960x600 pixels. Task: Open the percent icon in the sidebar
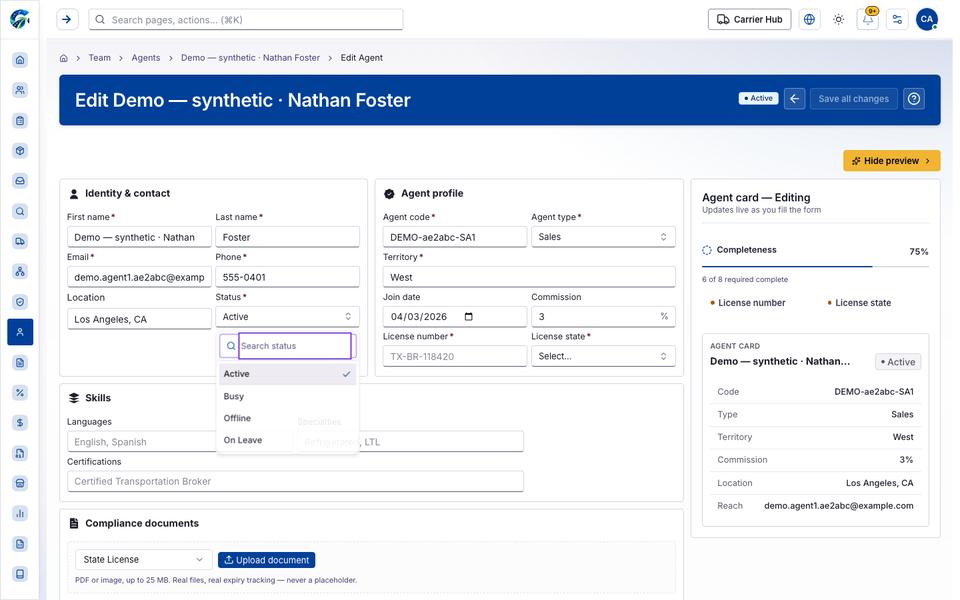(x=20, y=392)
